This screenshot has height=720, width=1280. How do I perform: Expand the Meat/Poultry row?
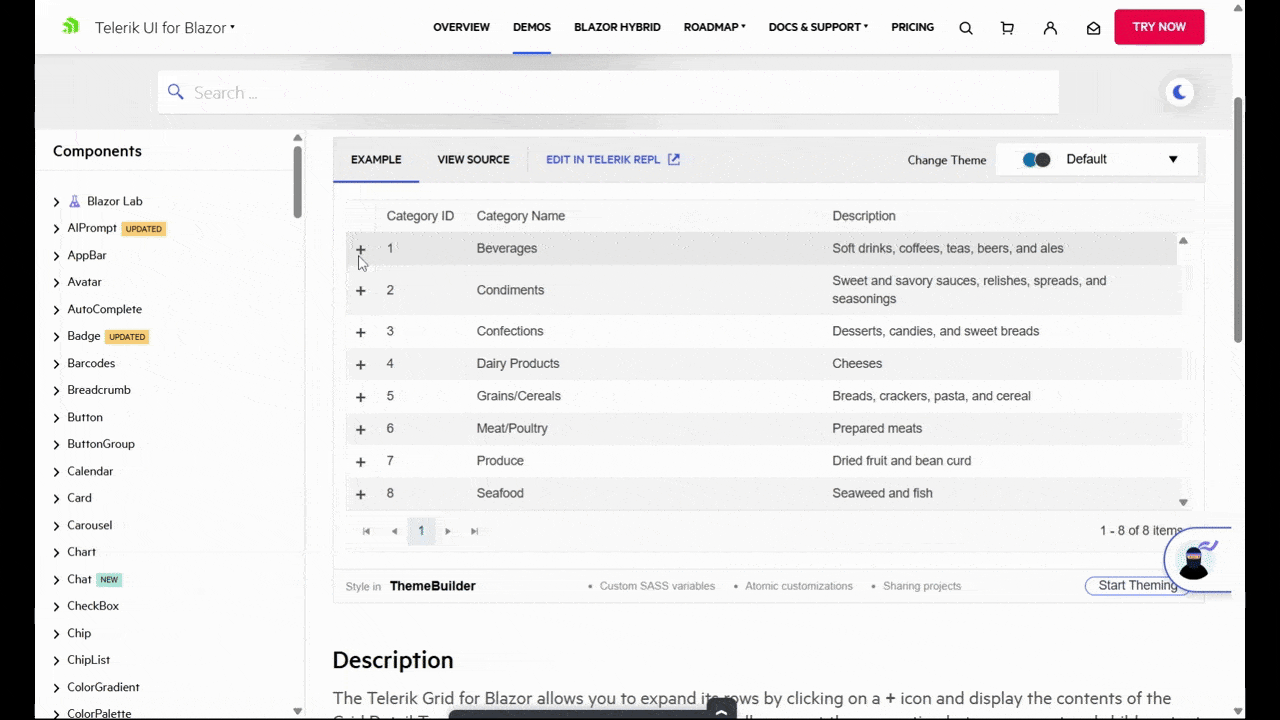pyautogui.click(x=361, y=430)
